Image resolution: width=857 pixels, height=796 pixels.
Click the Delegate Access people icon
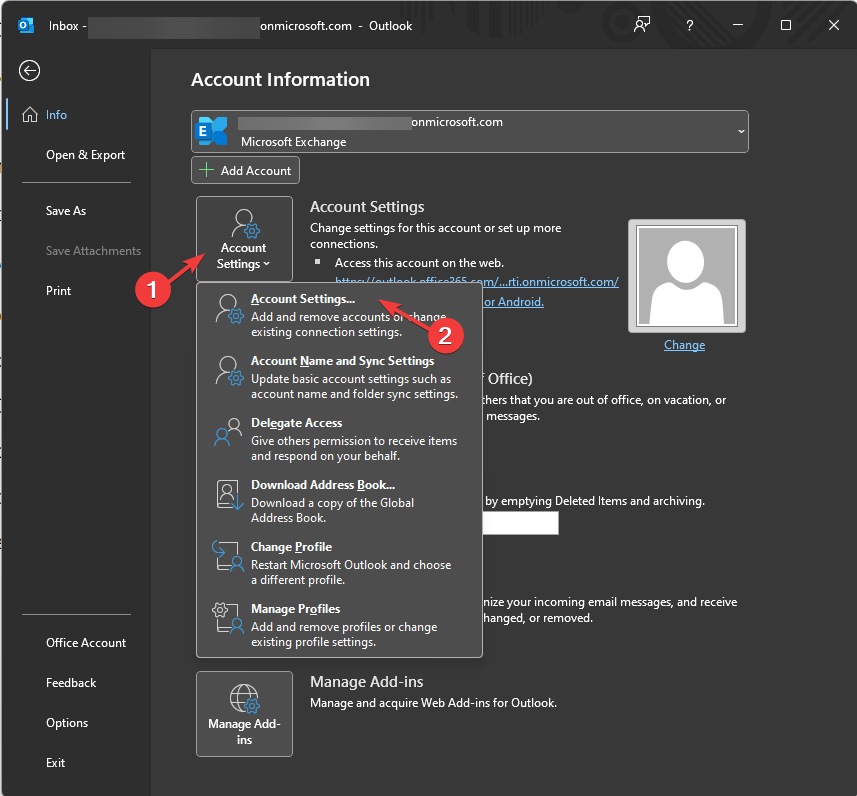[x=228, y=432]
